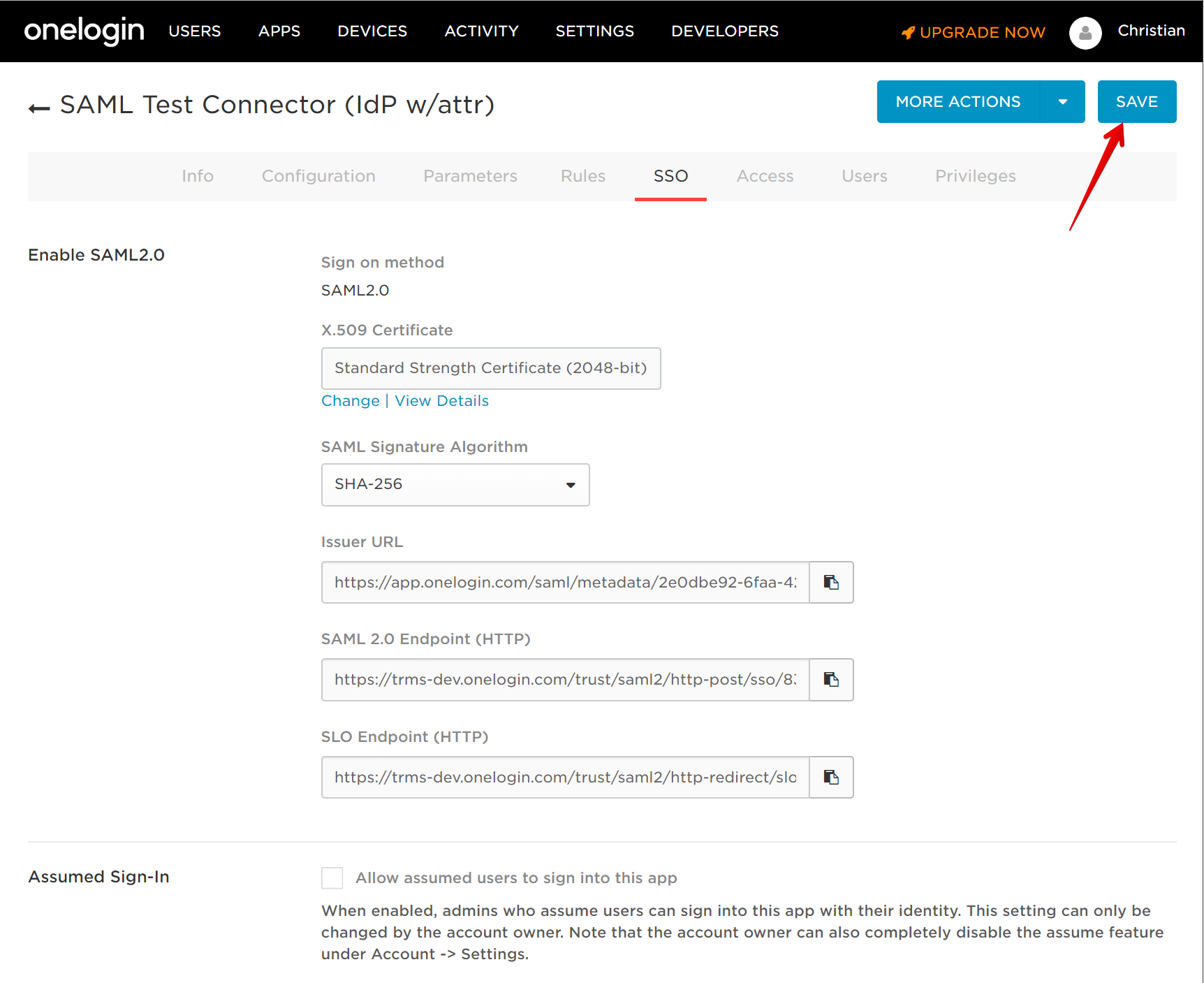
Task: Expand the More Actions dropdown arrow
Action: tap(1062, 101)
